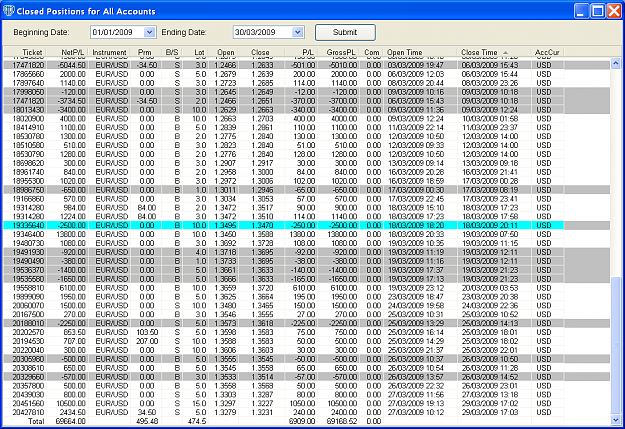Sort by the GrossPL column header
The width and height of the screenshot is (625, 429).
point(341,52)
